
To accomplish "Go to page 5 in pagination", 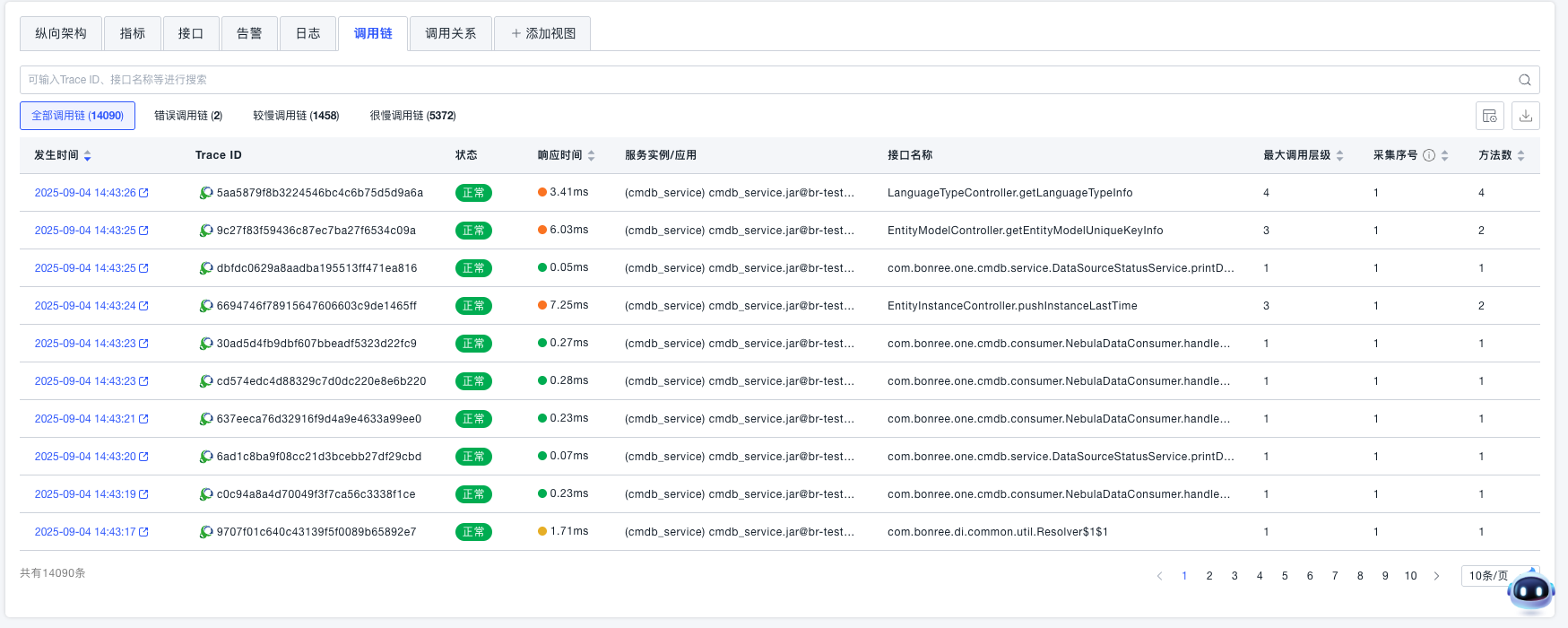I will (x=1285, y=576).
